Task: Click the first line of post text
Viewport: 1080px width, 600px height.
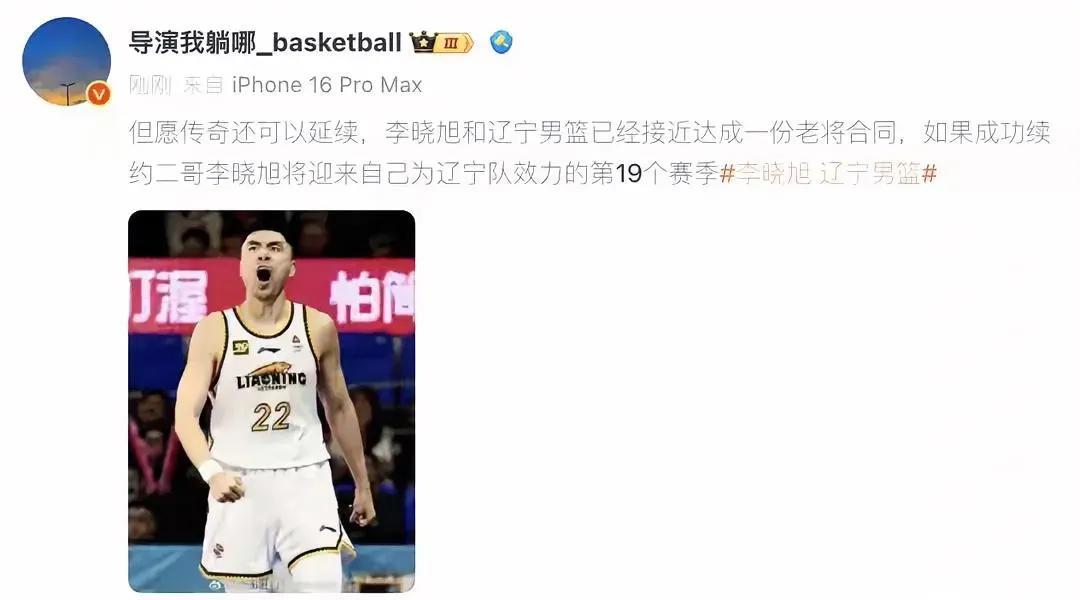Action: tap(589, 132)
